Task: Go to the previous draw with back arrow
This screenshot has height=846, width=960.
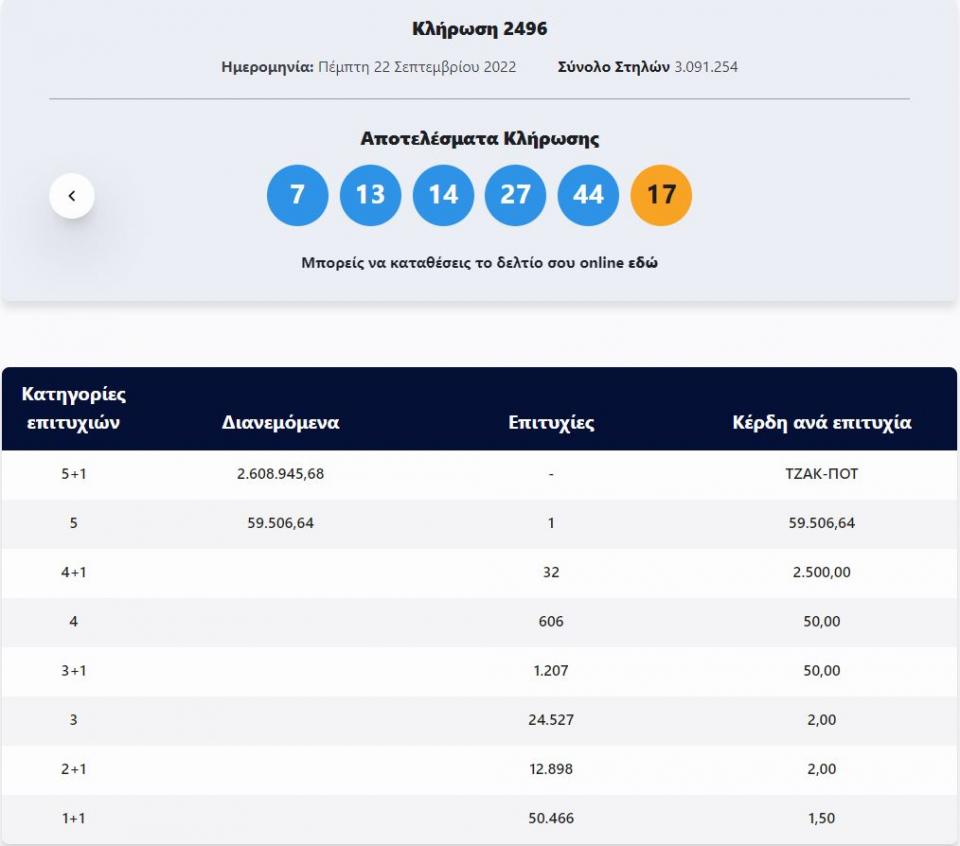Action: pyautogui.click(x=72, y=196)
